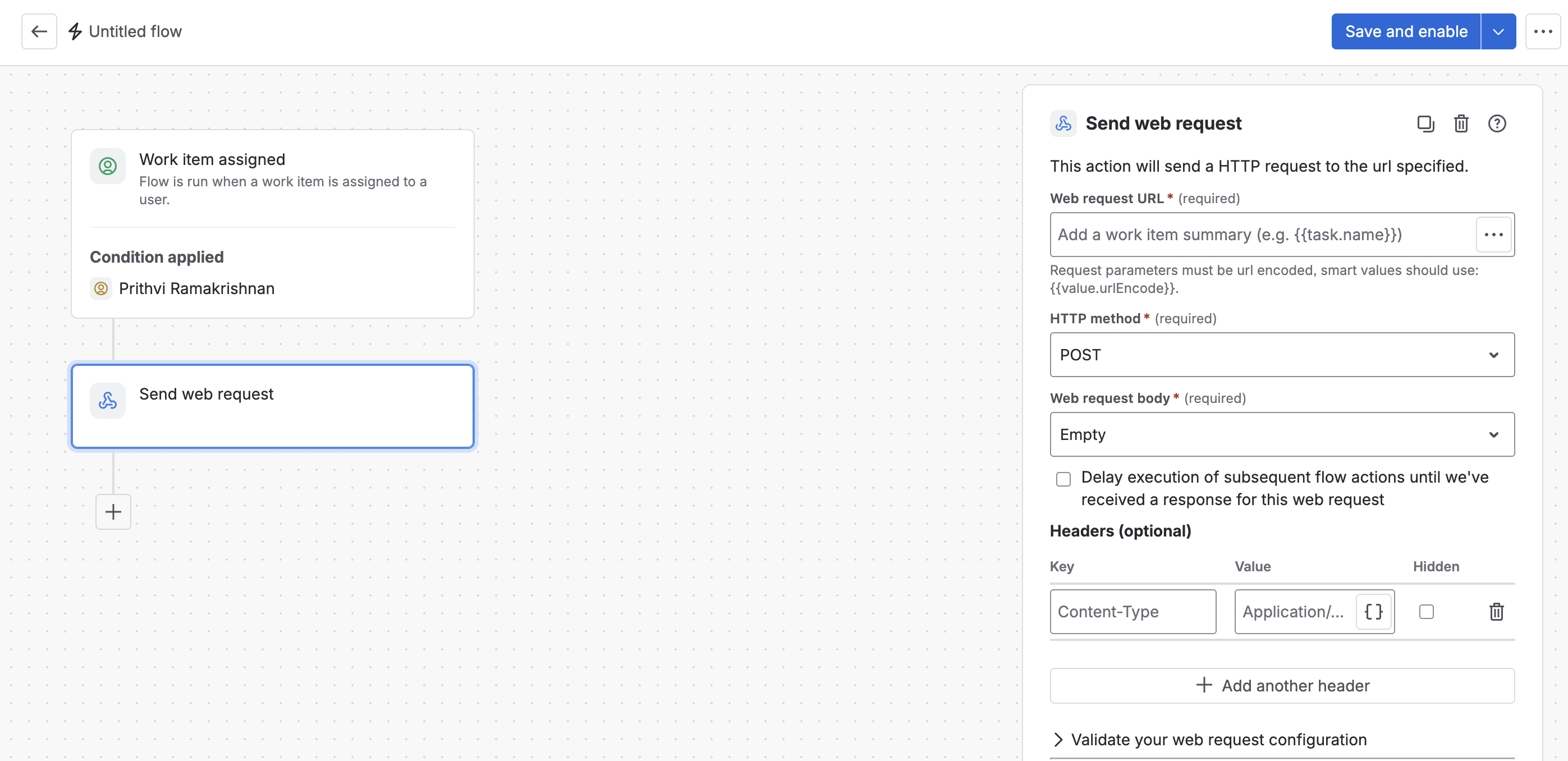The image size is (1568, 761).
Task: Click the Hidden column header
Action: point(1436,566)
